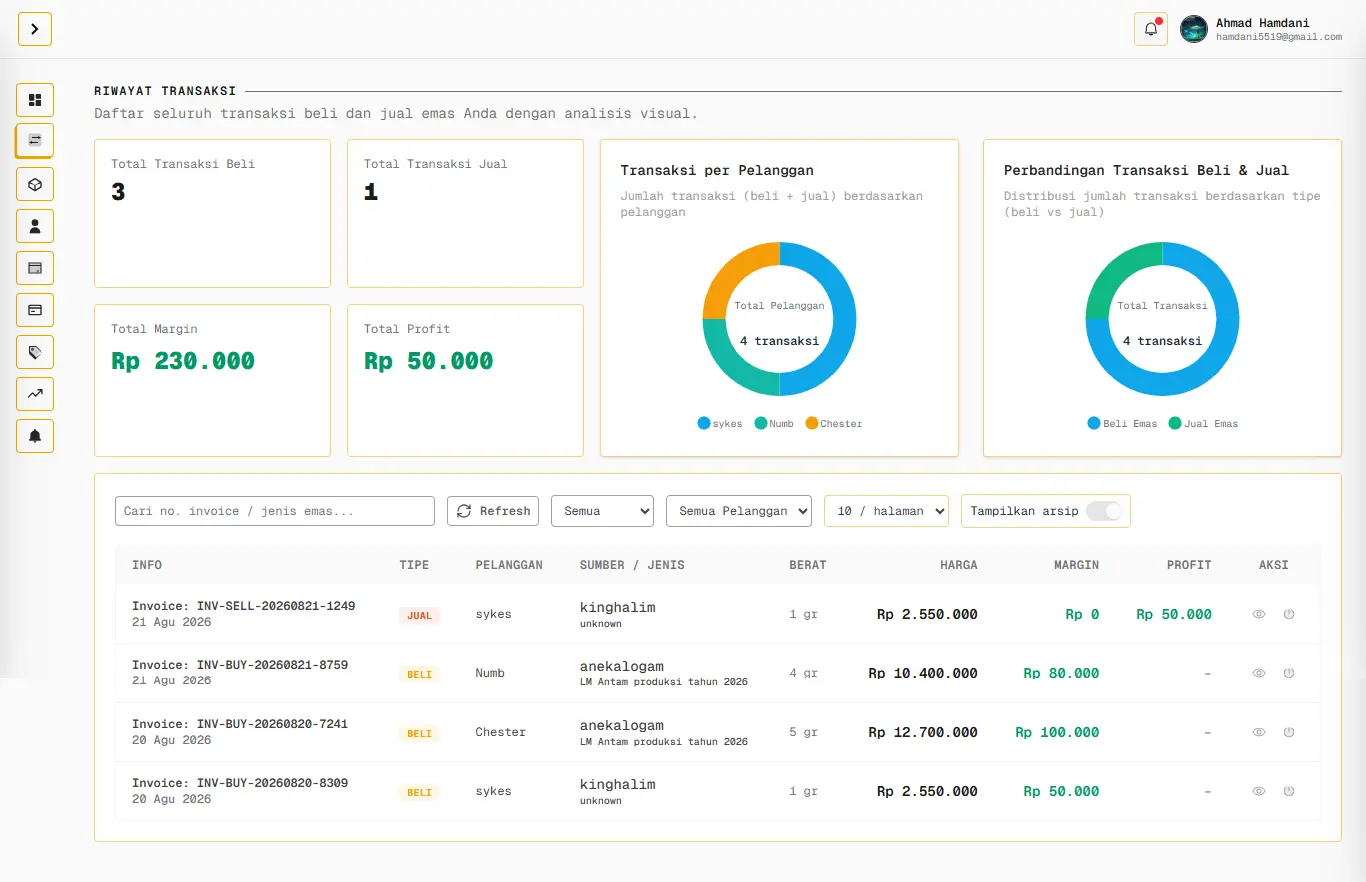This screenshot has height=882, width=1366.
Task: Click the PROFIT column header
Action: click(1189, 565)
